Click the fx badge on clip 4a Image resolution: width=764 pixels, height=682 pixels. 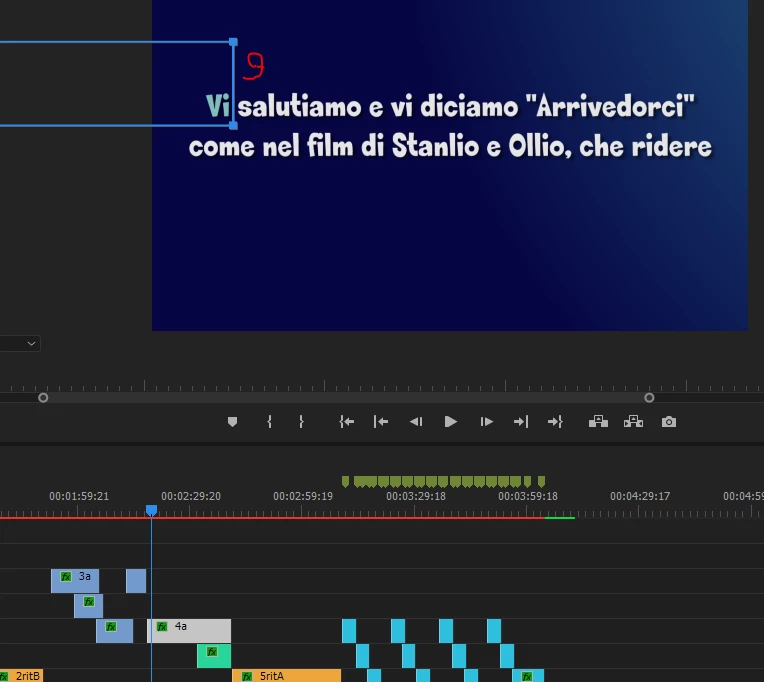tap(162, 626)
